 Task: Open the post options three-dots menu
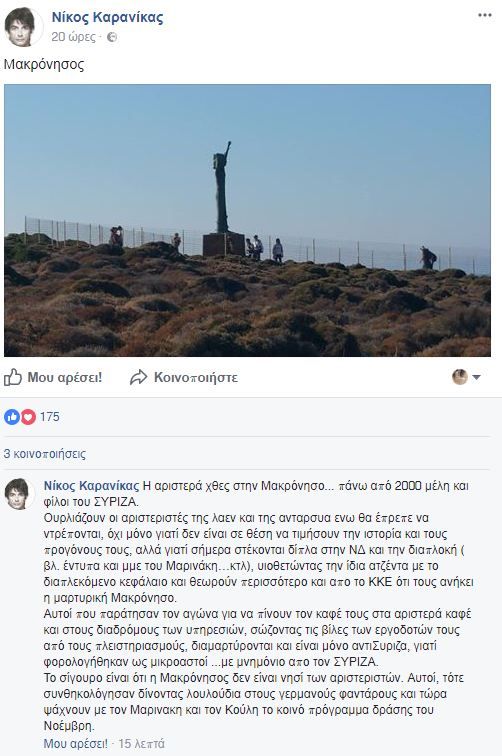(485, 15)
